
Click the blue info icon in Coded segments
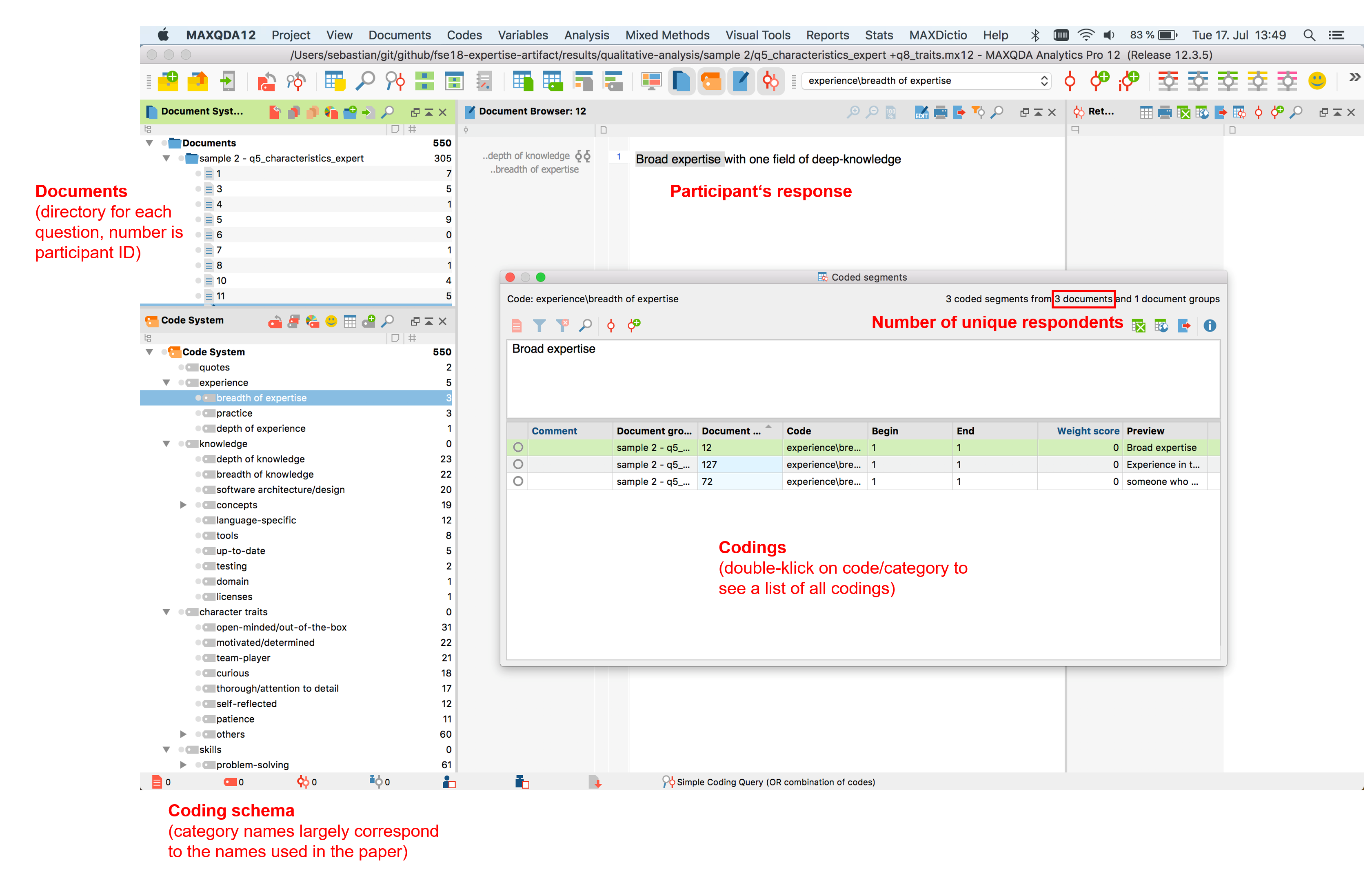tap(1210, 326)
